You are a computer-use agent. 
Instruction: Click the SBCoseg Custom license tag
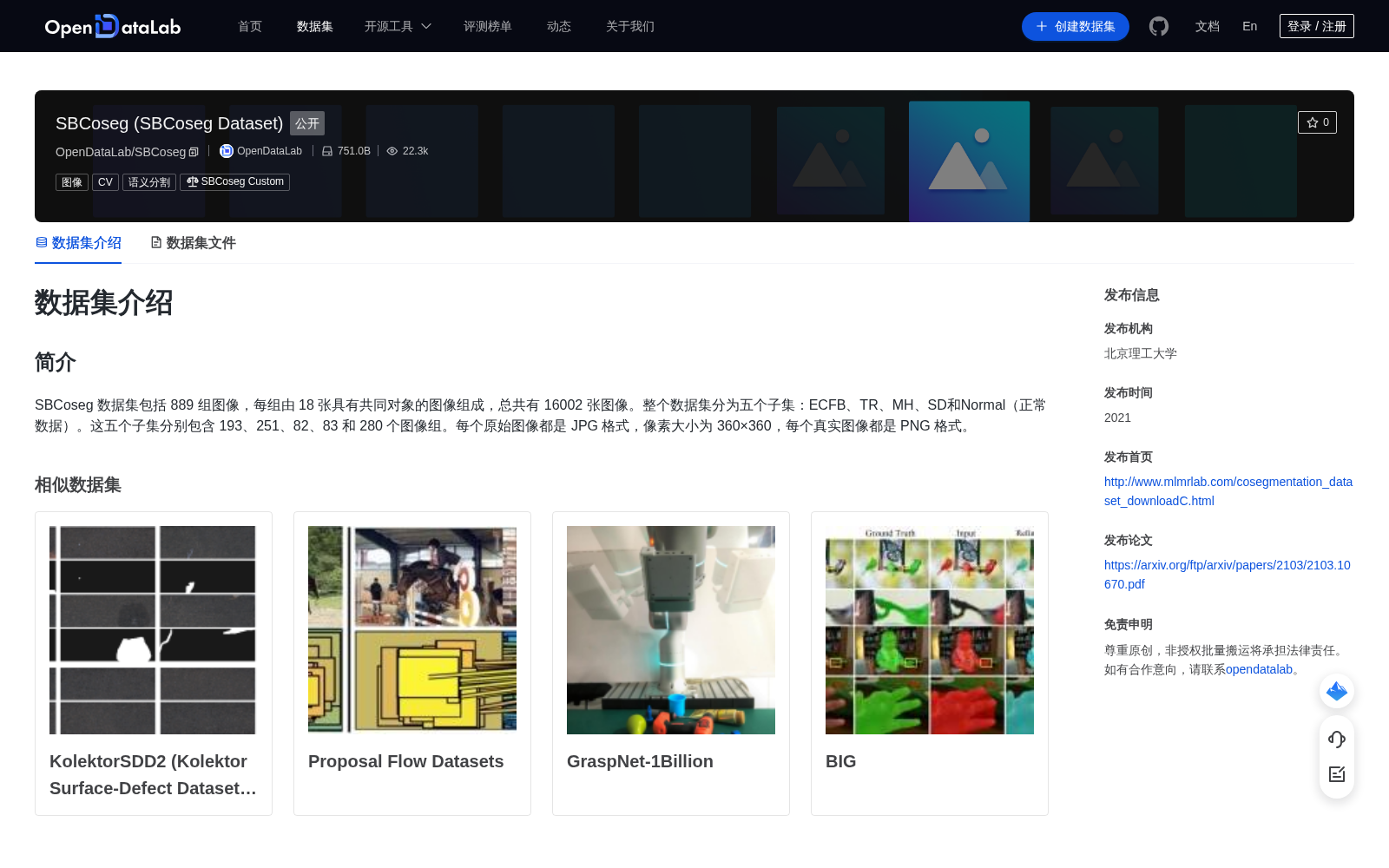point(234,182)
